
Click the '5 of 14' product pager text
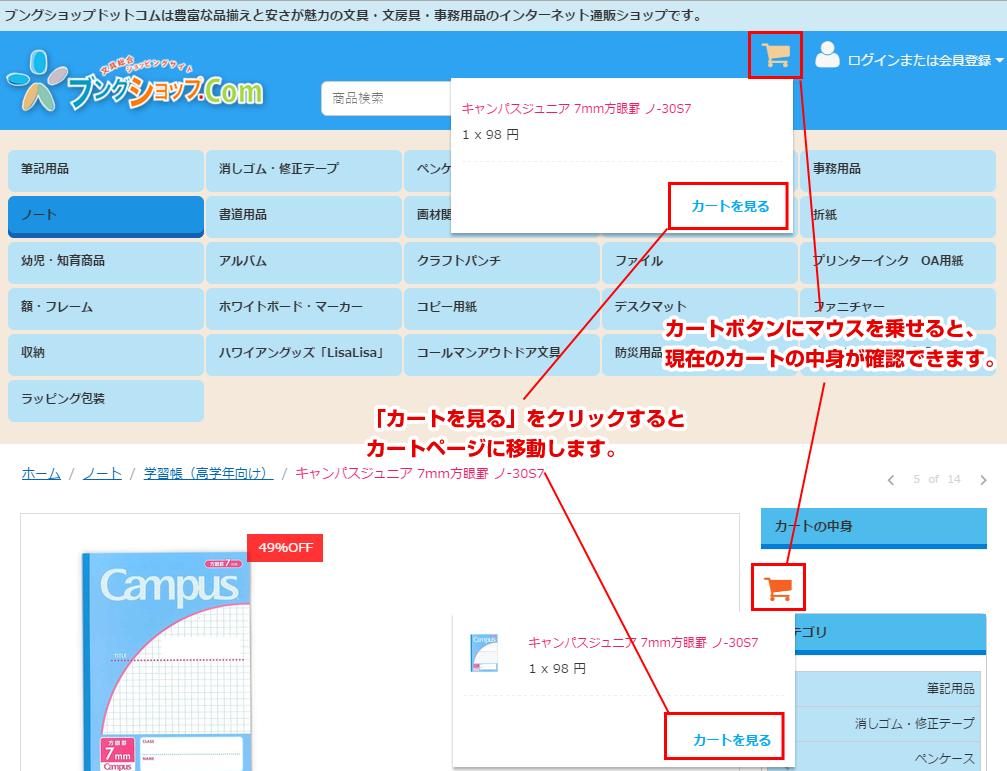[937, 480]
